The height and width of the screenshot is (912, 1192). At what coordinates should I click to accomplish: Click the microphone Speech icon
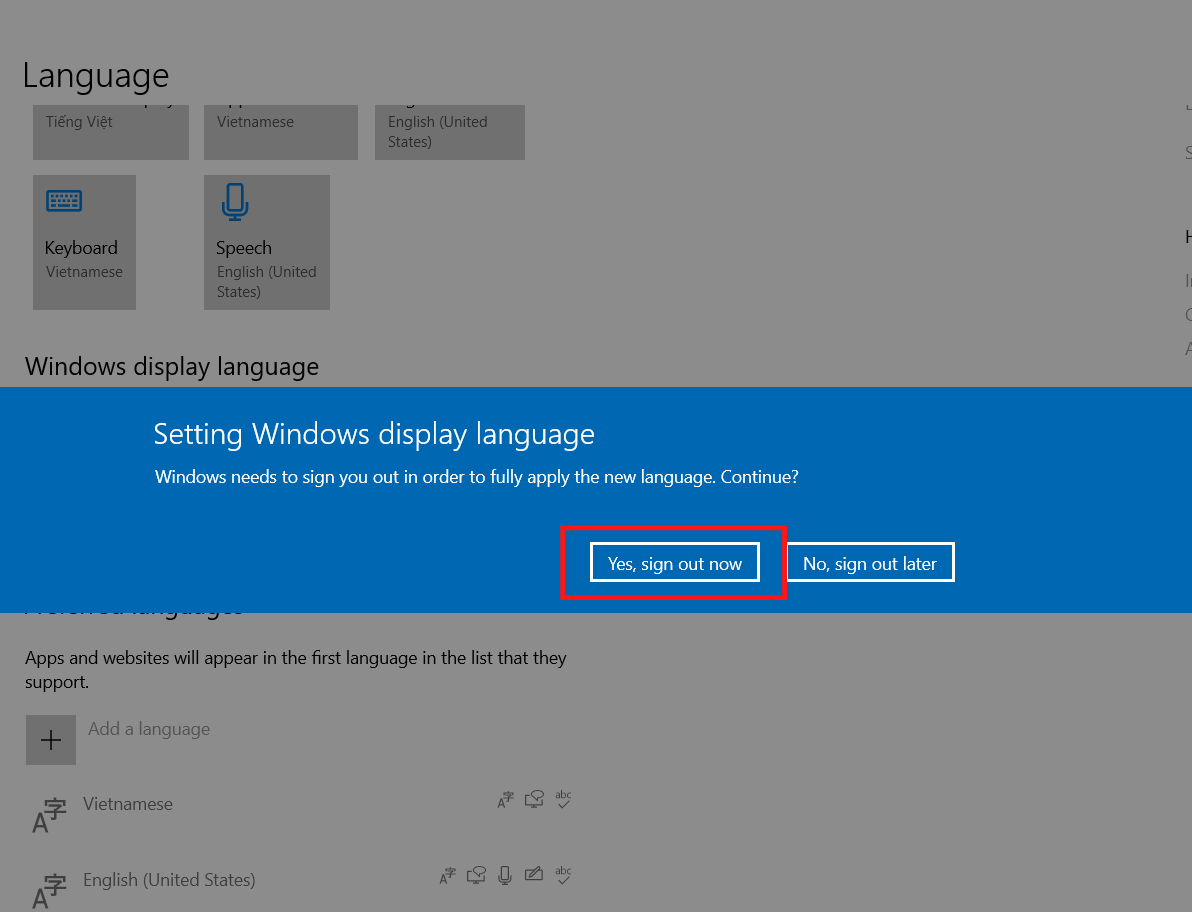tap(235, 202)
